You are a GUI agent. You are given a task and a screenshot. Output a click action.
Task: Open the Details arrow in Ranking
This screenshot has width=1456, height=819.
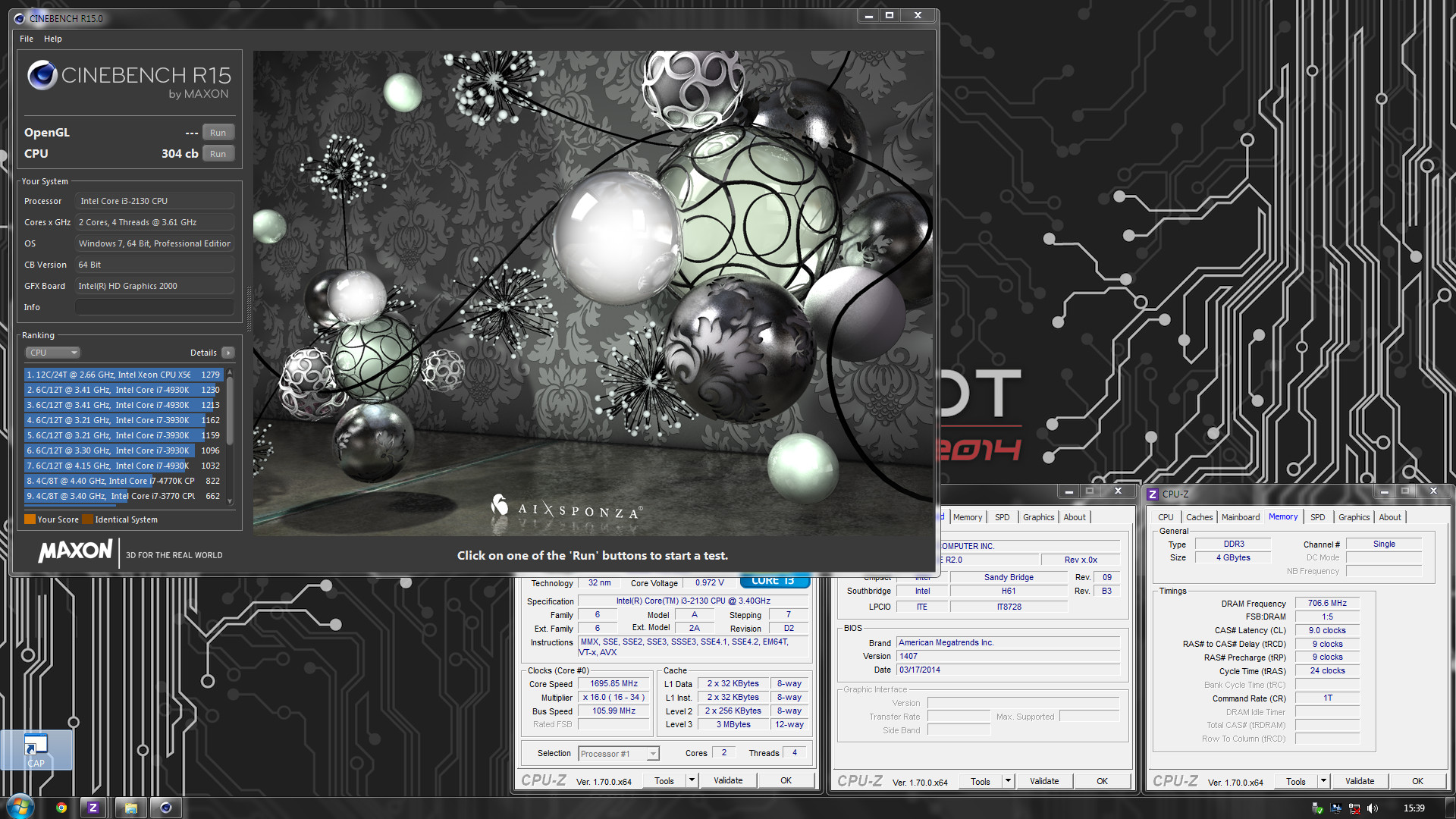228,353
